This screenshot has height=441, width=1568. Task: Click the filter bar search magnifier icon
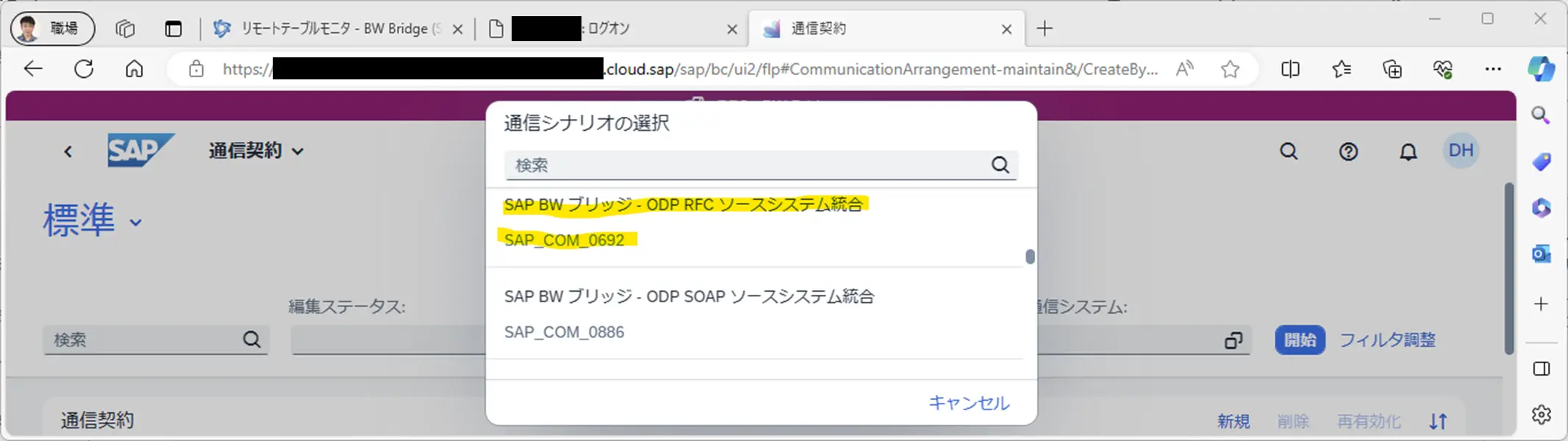coord(251,340)
